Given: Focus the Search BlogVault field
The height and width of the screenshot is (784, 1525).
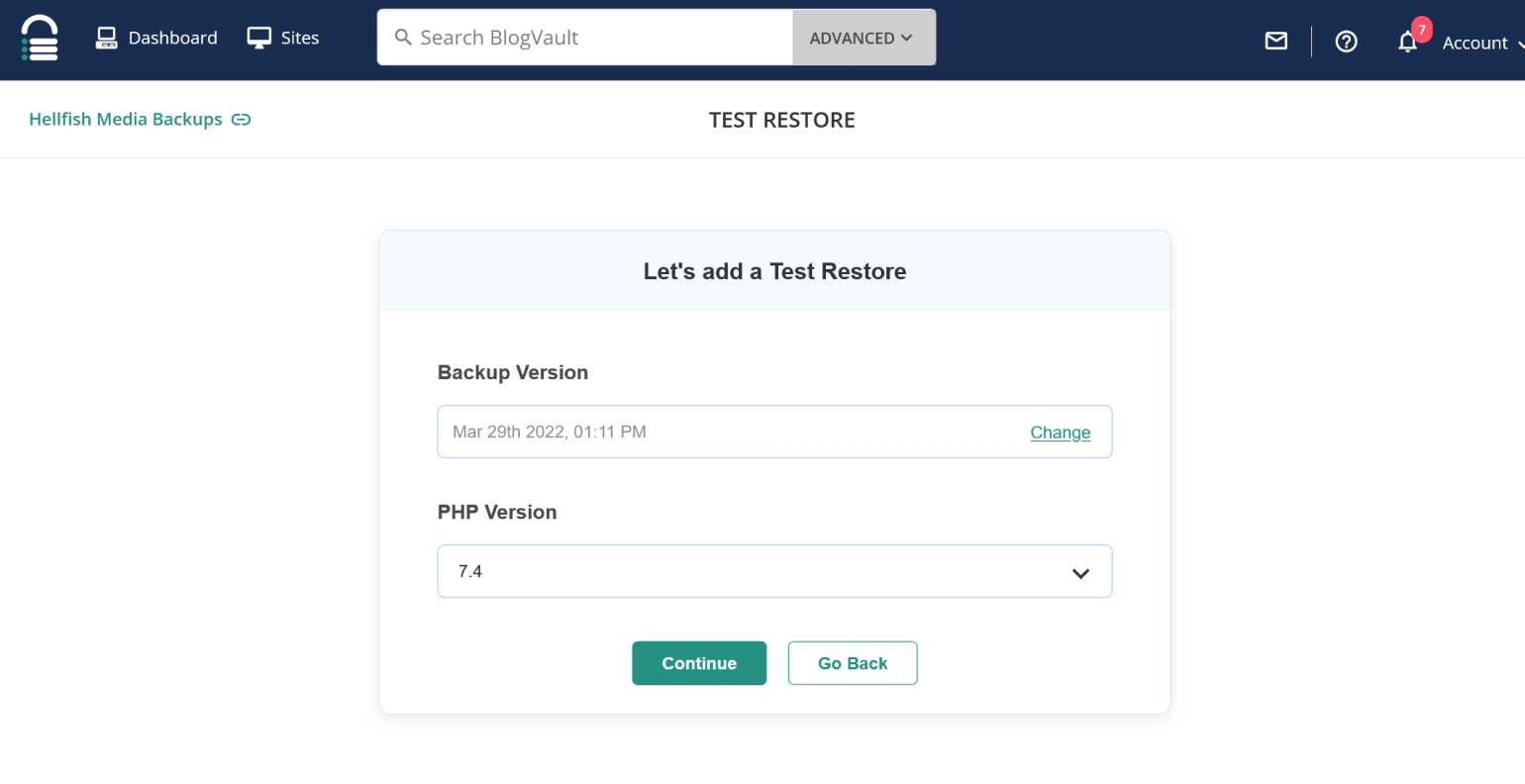Looking at the screenshot, I should [x=585, y=38].
